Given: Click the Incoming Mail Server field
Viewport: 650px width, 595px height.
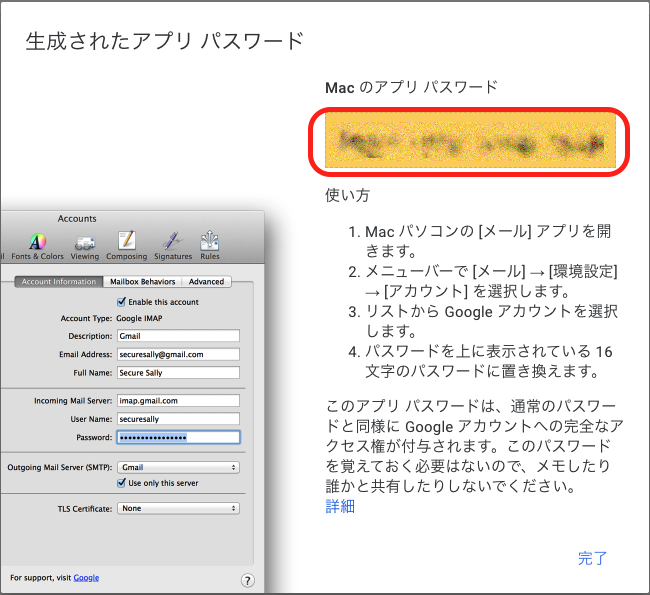Looking at the screenshot, I should pyautogui.click(x=178, y=401).
